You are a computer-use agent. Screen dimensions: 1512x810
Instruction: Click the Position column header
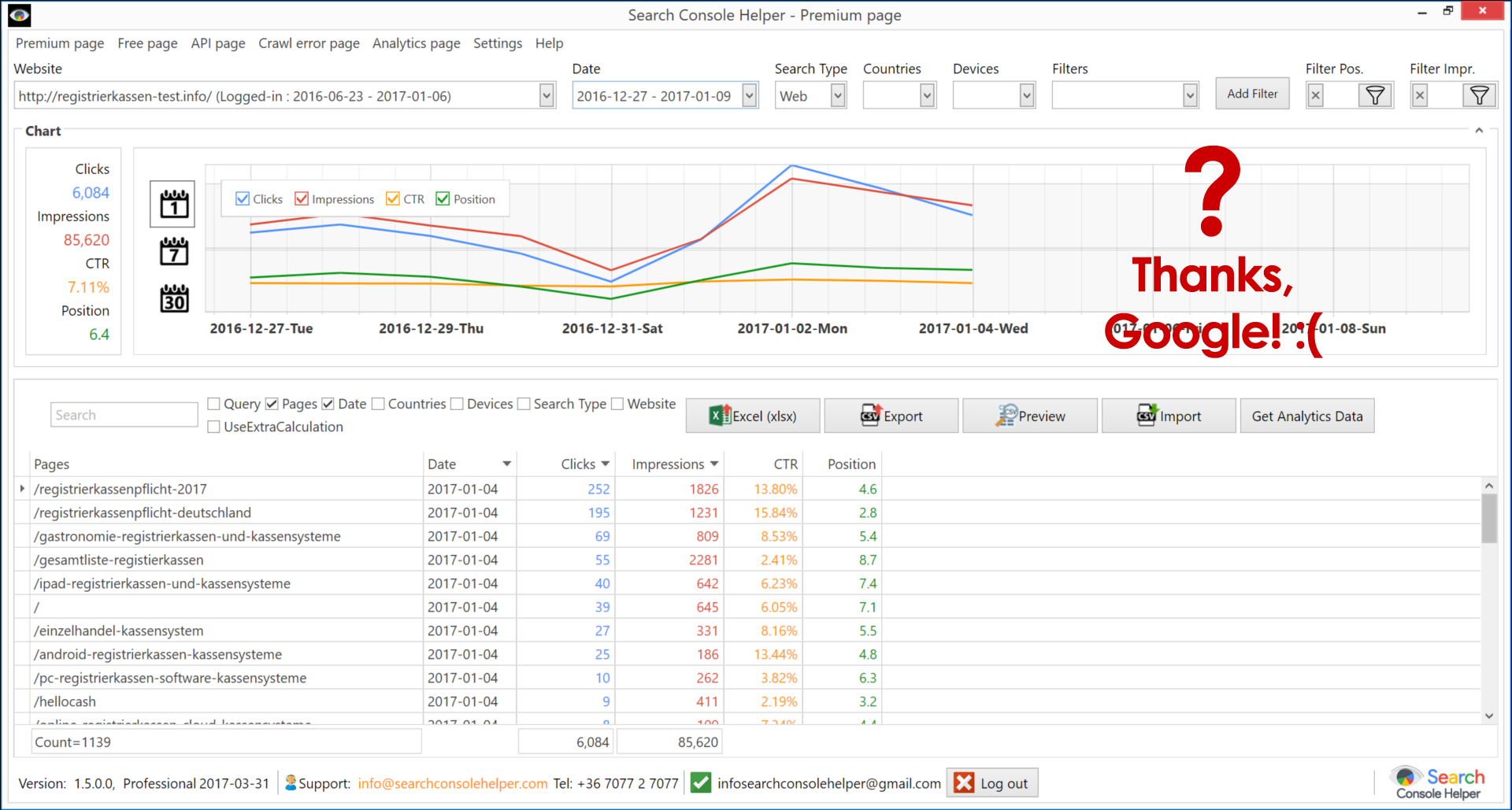[841, 464]
